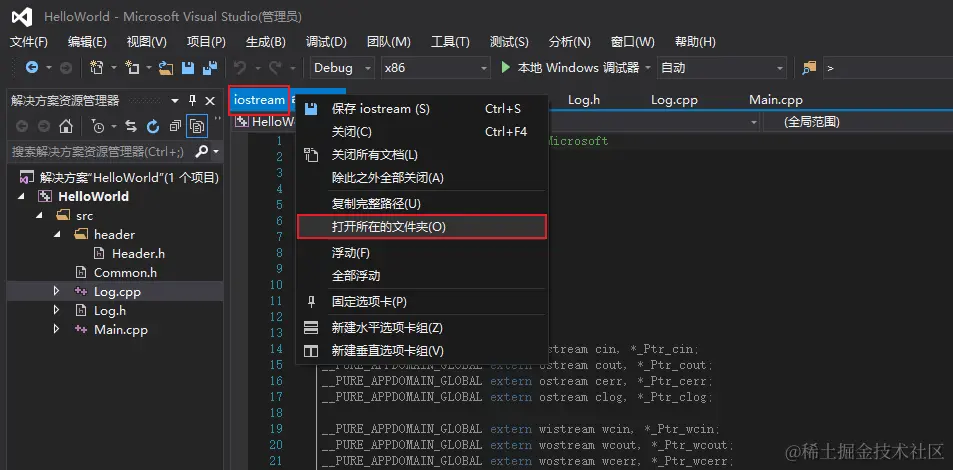This screenshot has height=470, width=953.
Task: Click the collapse all icon in Solution Explorer
Action: click(x=175, y=126)
